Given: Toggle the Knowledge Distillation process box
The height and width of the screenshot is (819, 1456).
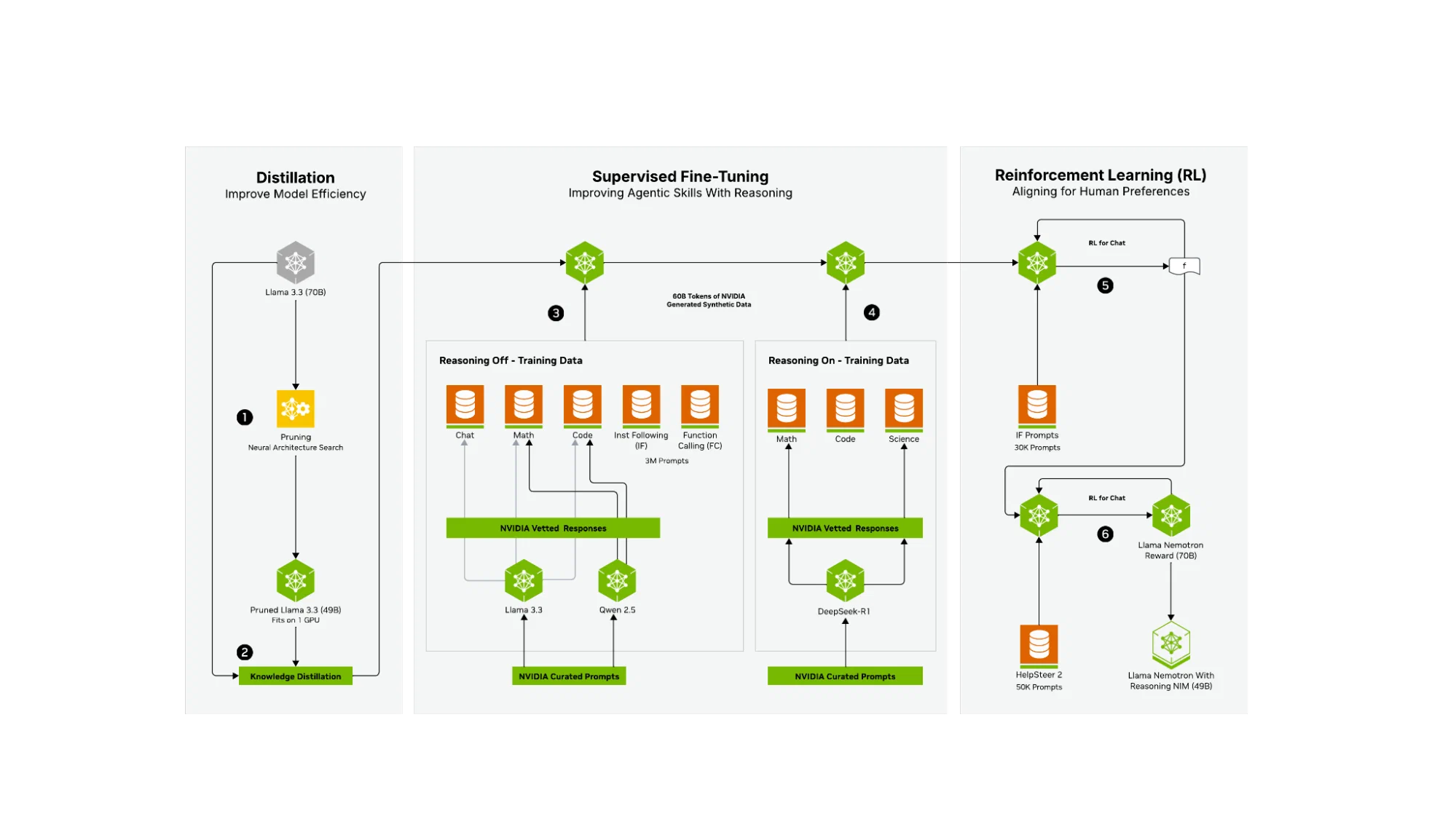Looking at the screenshot, I should coord(294,676).
